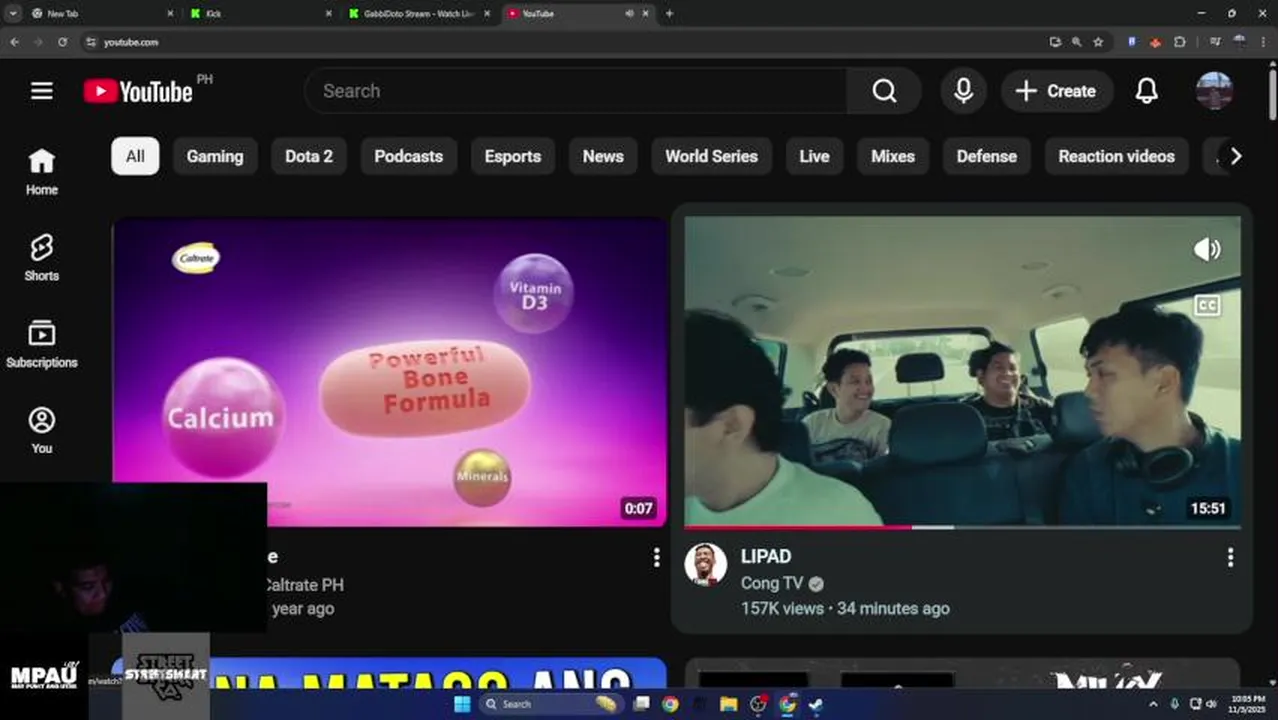1278x720 pixels.
Task: Open the notifications bell
Action: point(1146,91)
